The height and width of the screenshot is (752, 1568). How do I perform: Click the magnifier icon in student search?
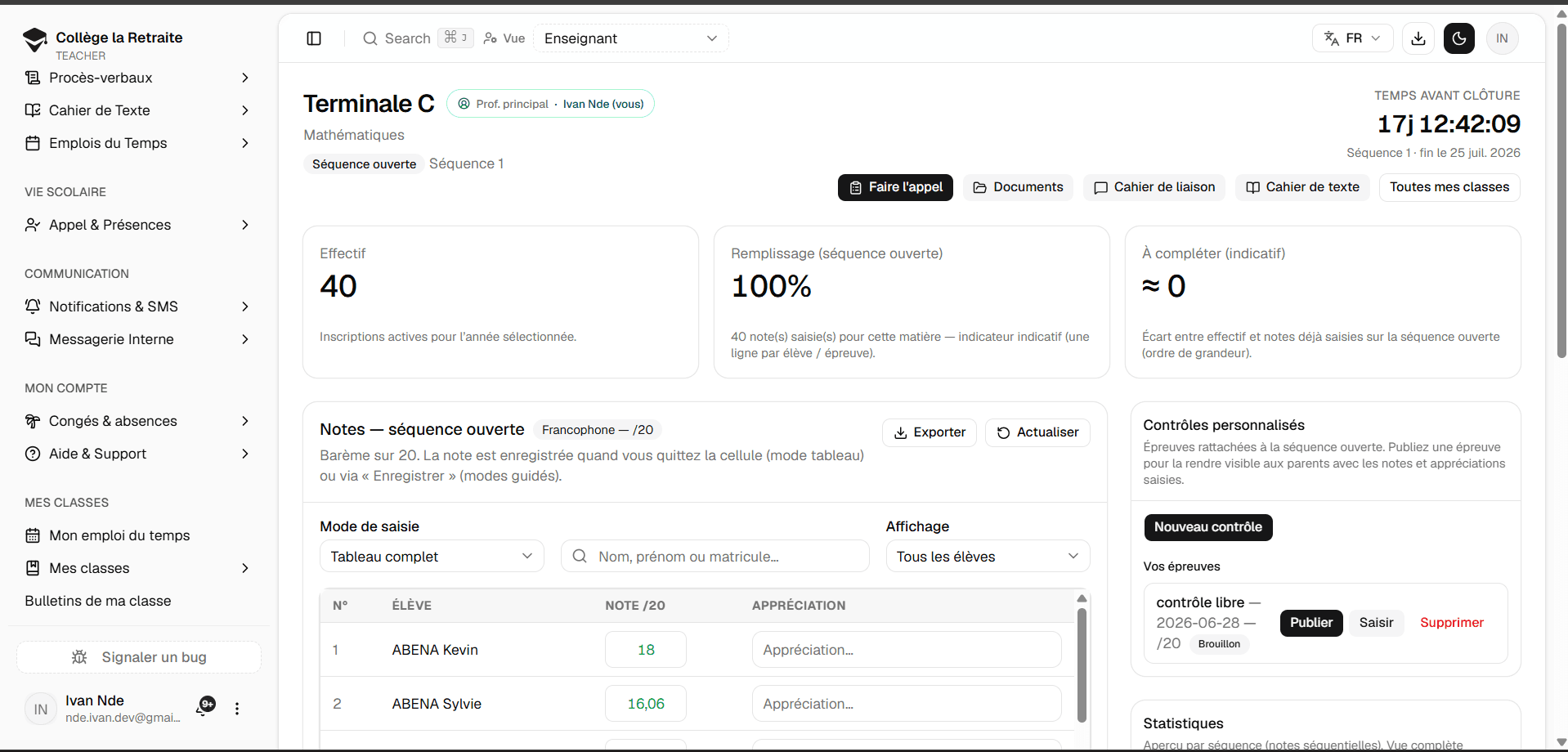[580, 556]
